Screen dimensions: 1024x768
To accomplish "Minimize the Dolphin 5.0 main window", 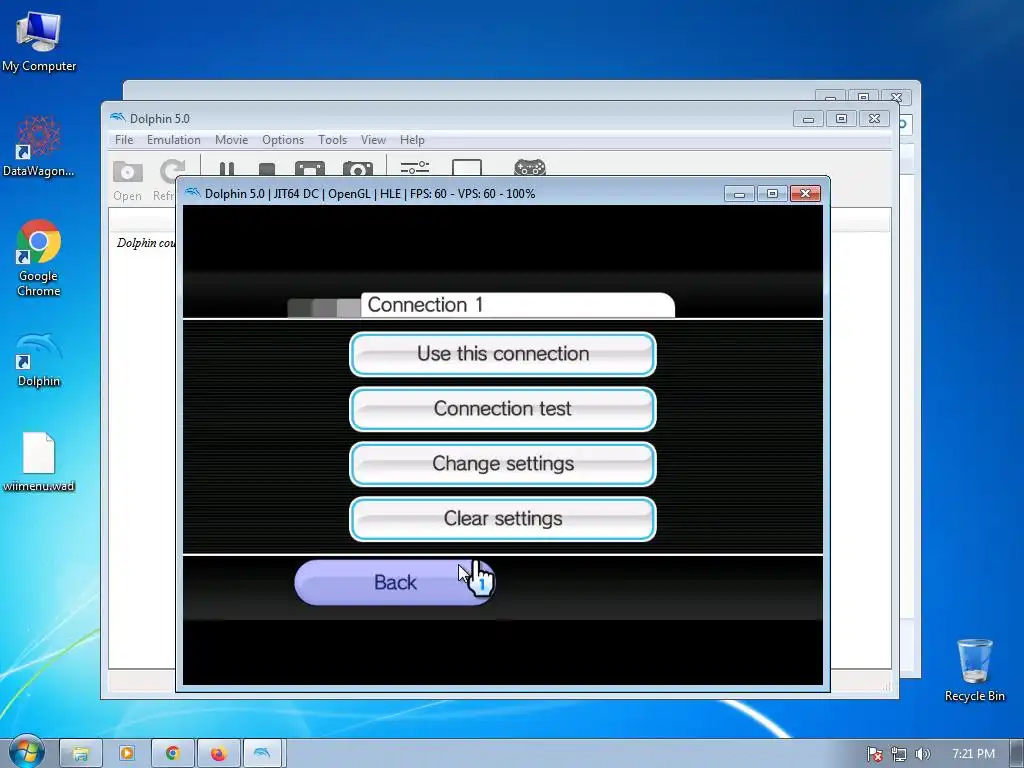I will pos(808,118).
